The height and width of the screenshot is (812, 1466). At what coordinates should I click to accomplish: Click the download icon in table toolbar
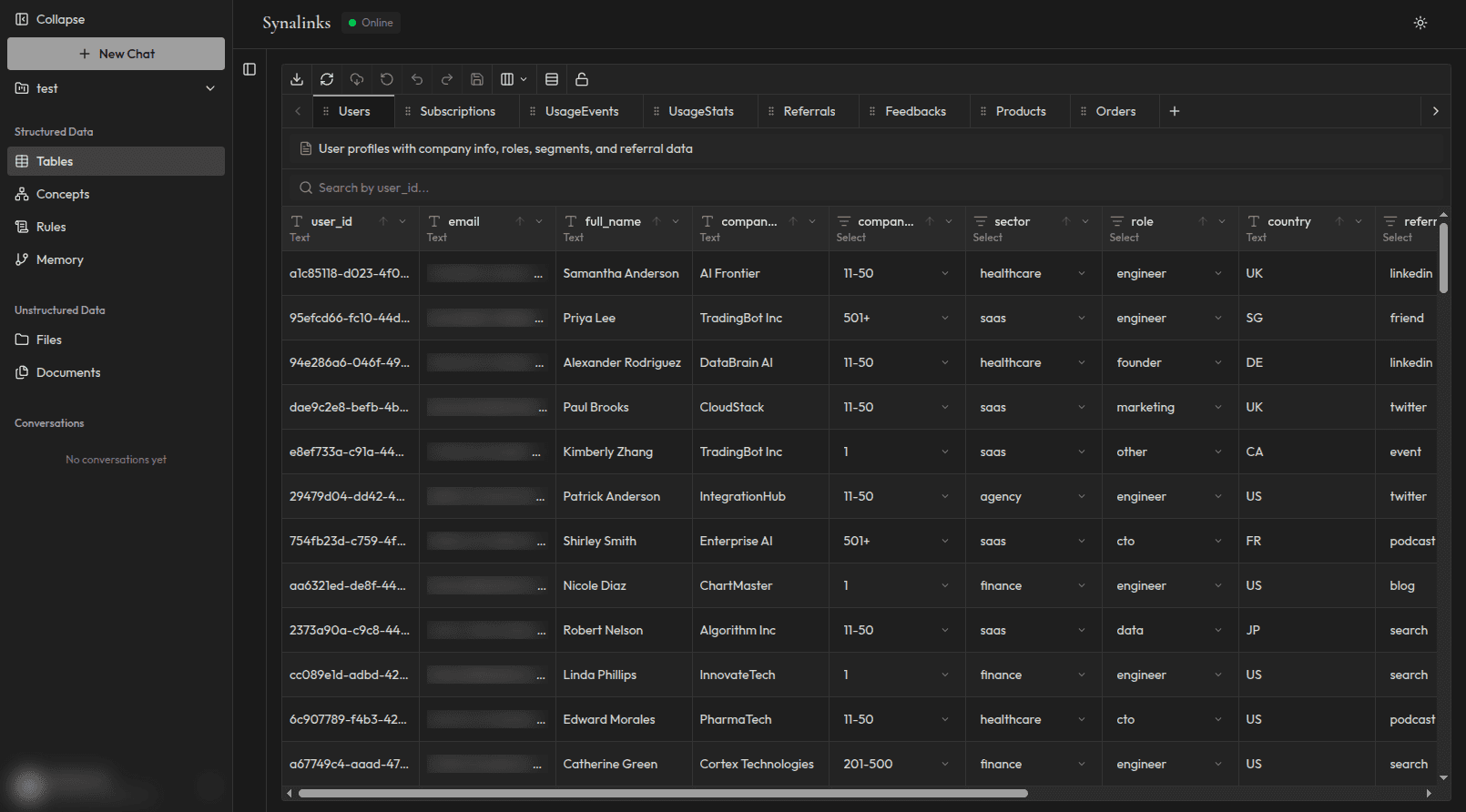pos(297,79)
